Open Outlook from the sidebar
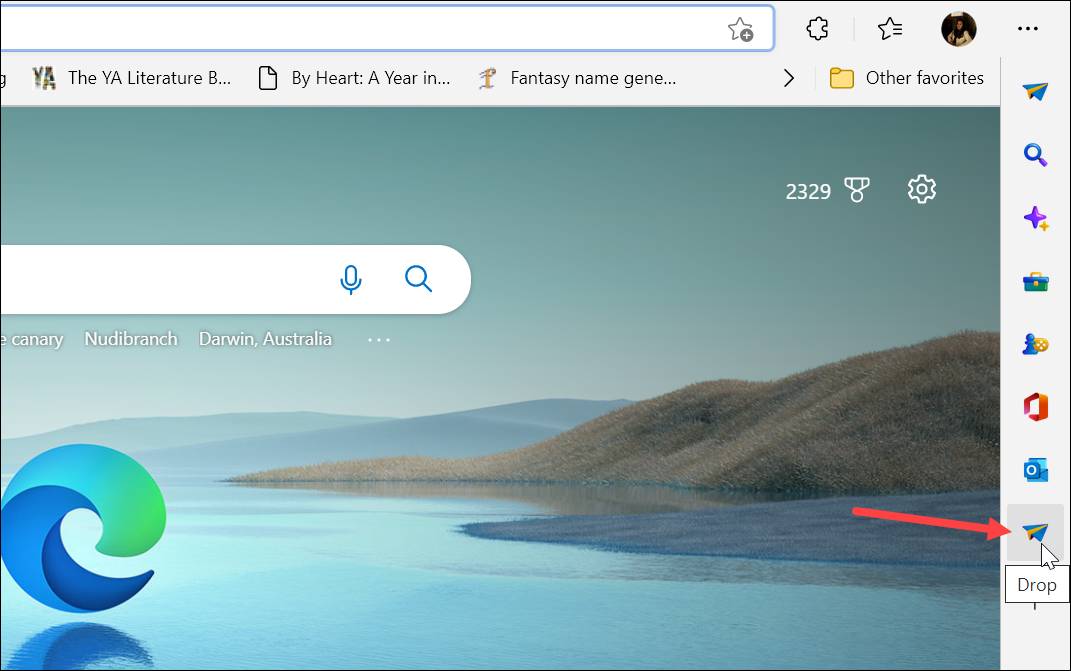1071x671 pixels. [1036, 470]
